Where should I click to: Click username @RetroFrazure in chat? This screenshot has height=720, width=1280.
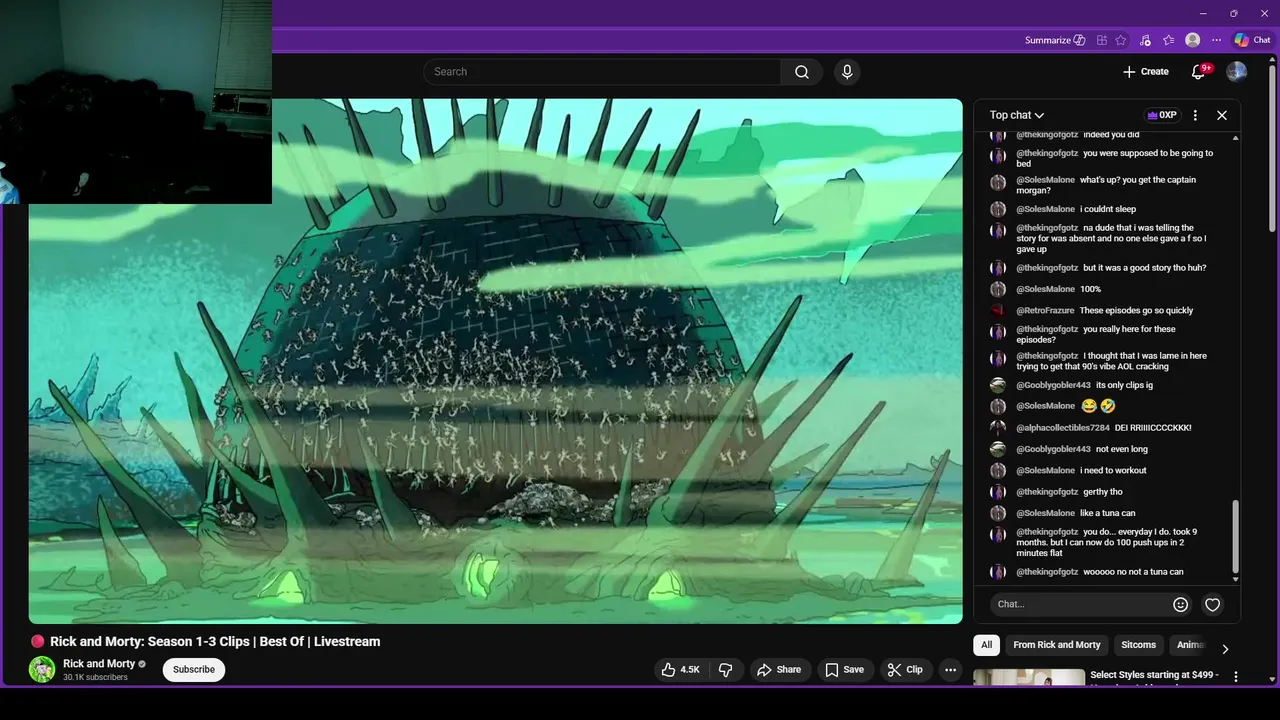1045,311
